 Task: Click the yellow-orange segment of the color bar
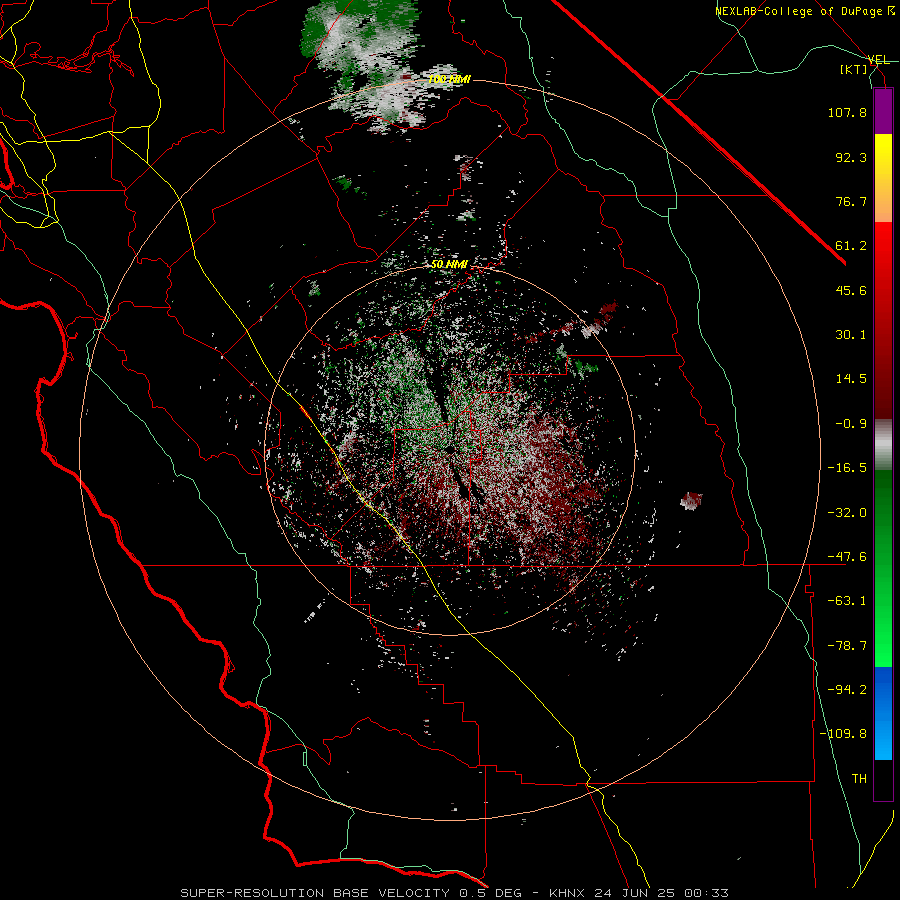pyautogui.click(x=883, y=178)
